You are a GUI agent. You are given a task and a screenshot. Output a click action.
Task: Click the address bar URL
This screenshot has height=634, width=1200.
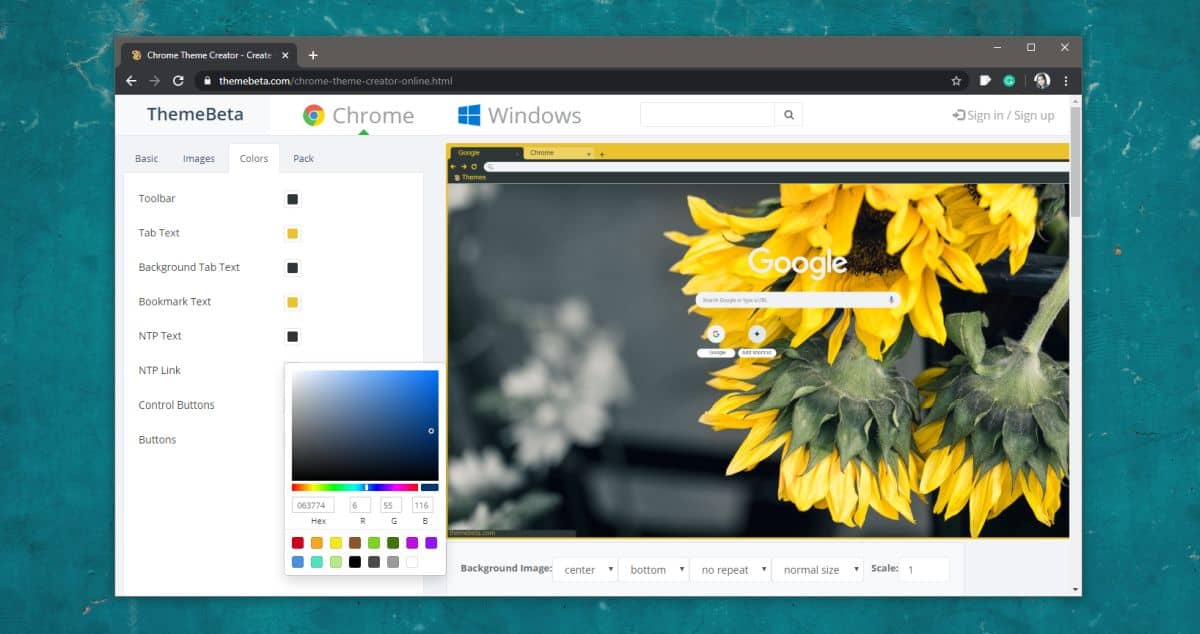335,81
